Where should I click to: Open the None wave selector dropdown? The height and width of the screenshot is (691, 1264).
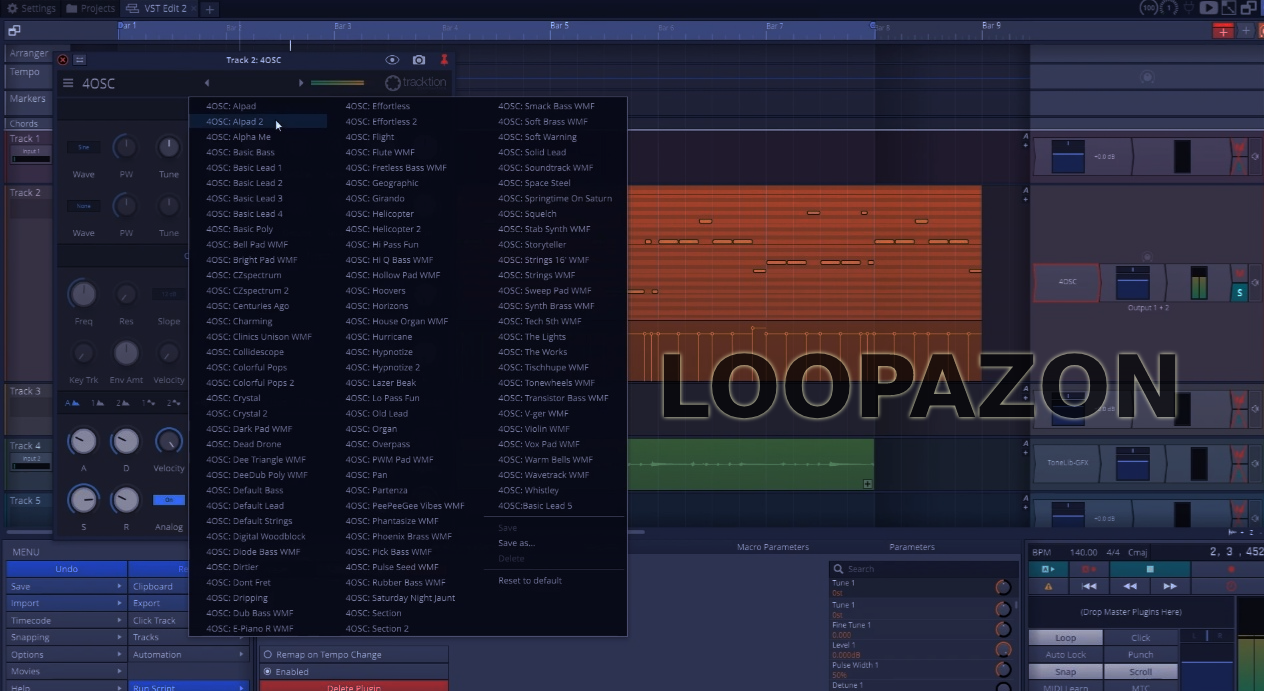tap(83, 206)
